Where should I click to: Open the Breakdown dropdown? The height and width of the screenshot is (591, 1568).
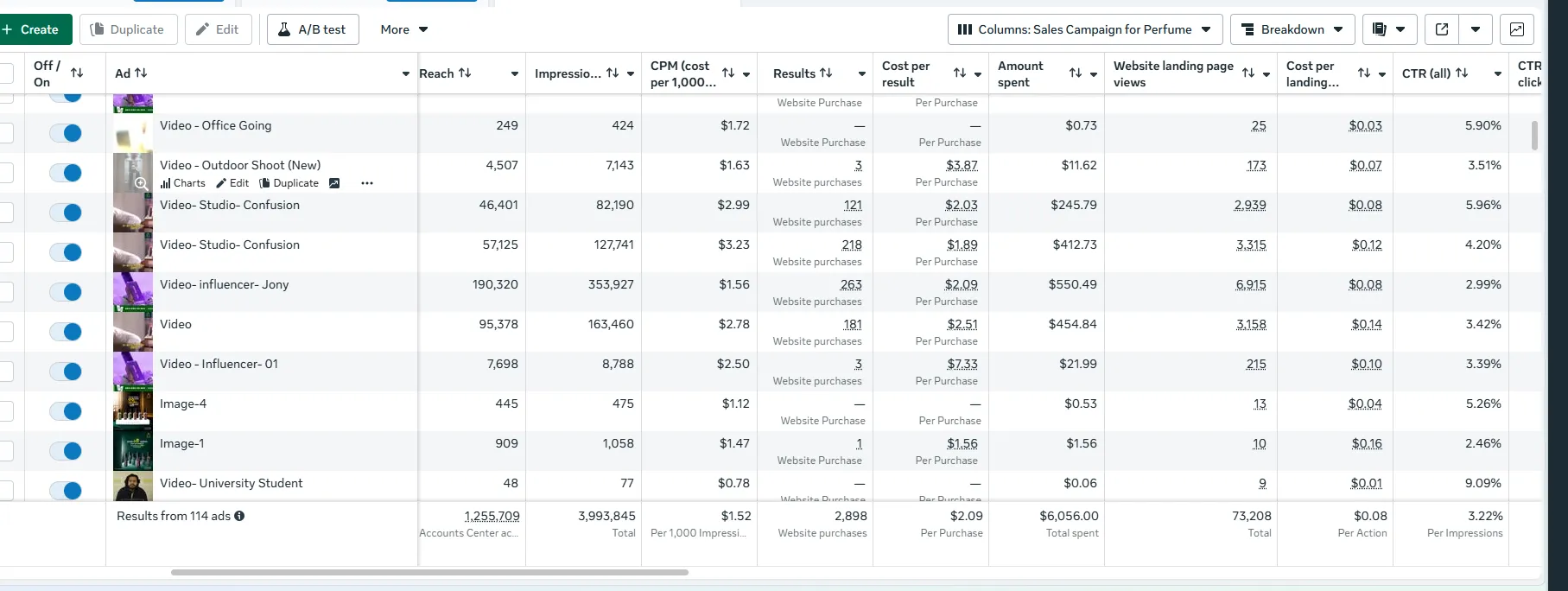pyautogui.click(x=1292, y=29)
